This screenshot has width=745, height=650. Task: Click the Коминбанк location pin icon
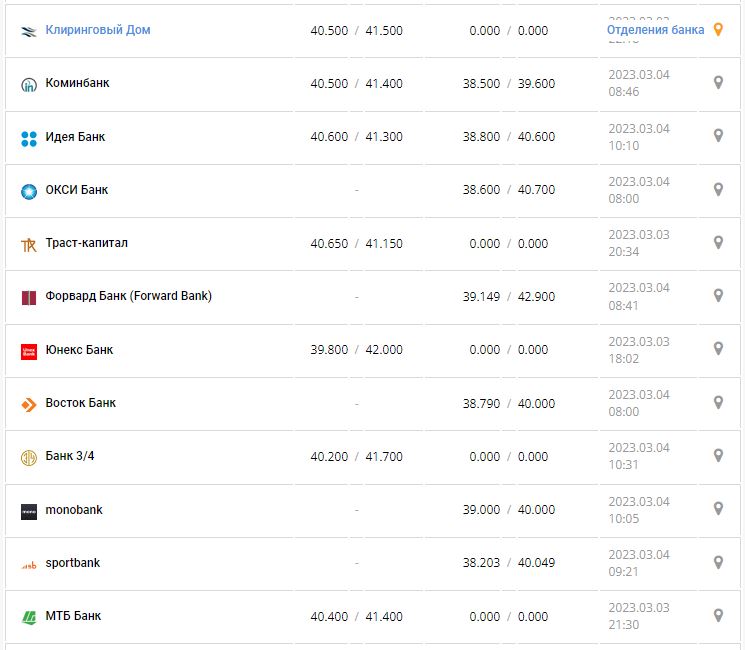click(x=717, y=83)
